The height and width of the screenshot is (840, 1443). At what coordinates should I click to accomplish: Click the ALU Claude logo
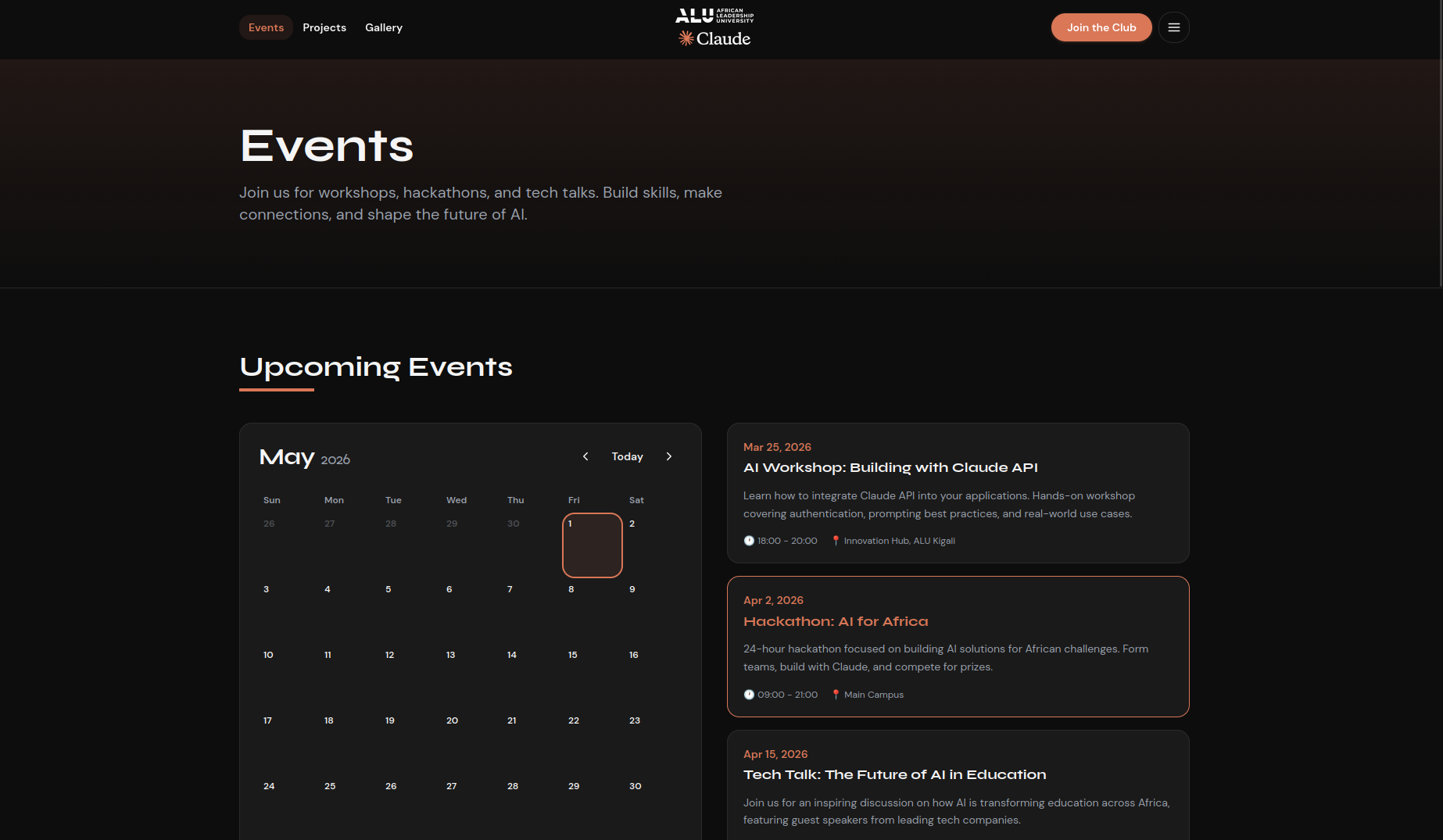coord(714,27)
